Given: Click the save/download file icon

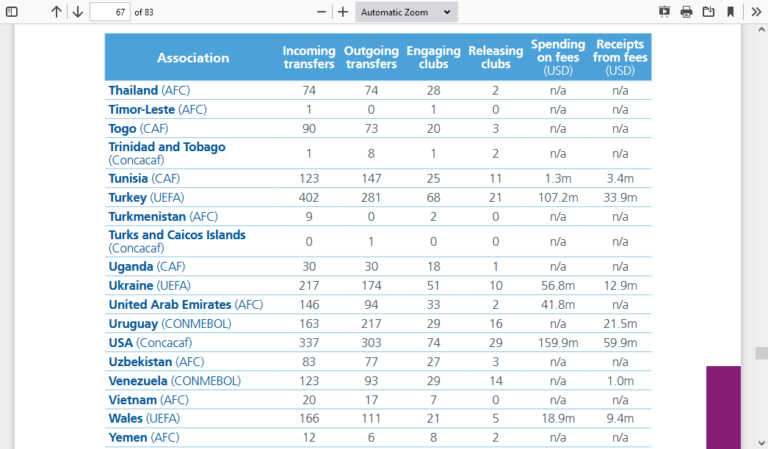Looking at the screenshot, I should [708, 12].
